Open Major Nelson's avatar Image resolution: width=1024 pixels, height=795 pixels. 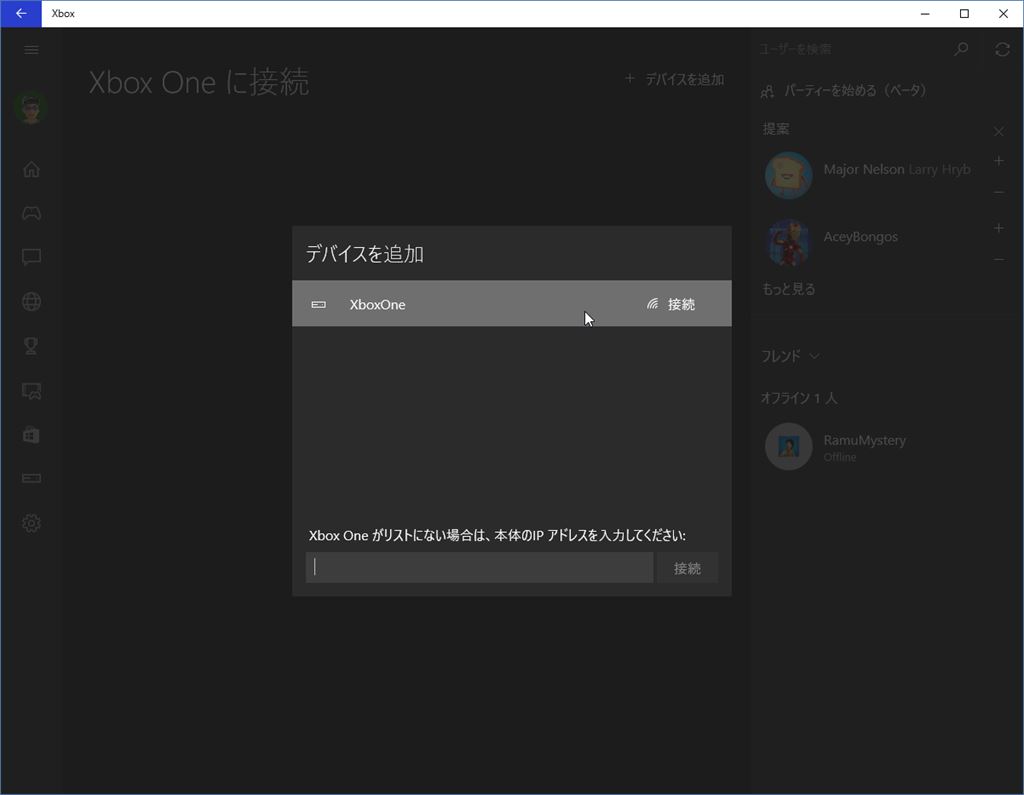tap(788, 176)
